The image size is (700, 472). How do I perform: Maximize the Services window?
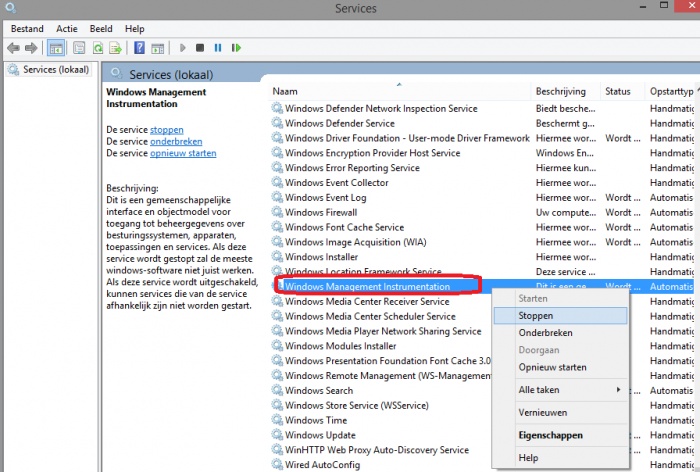(664, 5)
